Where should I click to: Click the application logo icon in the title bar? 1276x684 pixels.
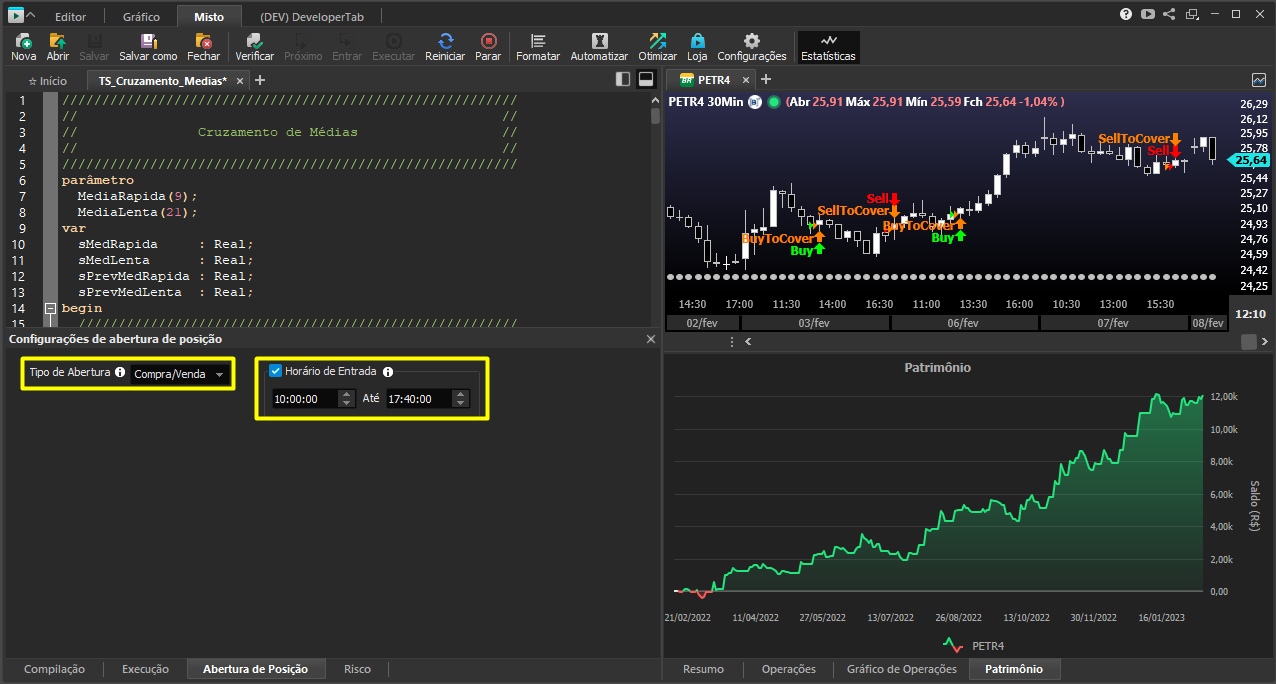16,15
